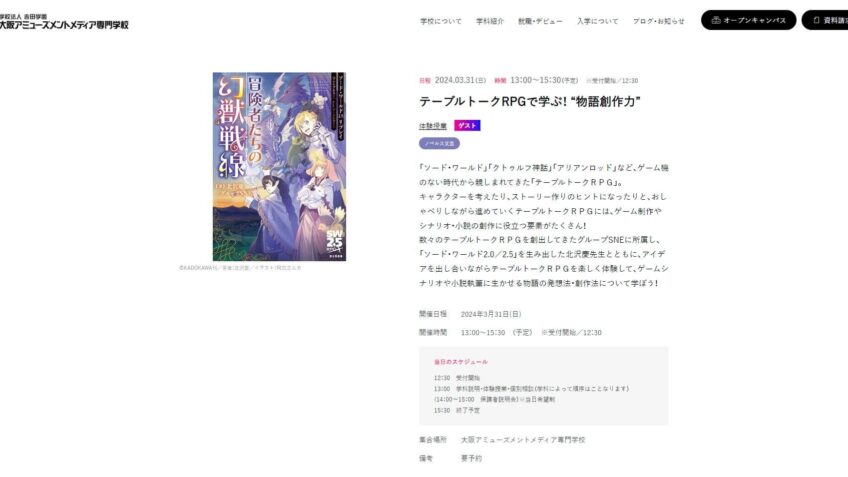848x477 pixels.
Task: Select the ノベルス文芸 department tag
Action: [439, 143]
